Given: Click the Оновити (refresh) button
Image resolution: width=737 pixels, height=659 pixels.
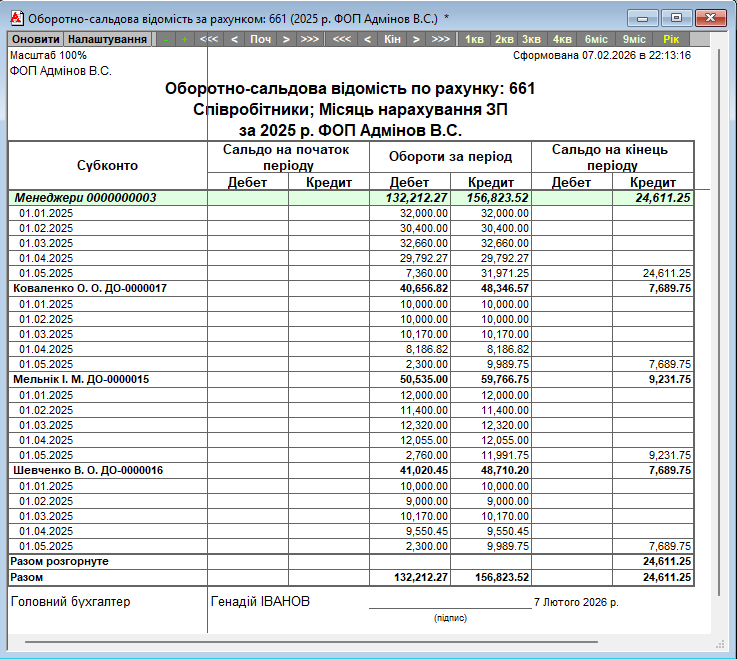Looking at the screenshot, I should click(36, 39).
